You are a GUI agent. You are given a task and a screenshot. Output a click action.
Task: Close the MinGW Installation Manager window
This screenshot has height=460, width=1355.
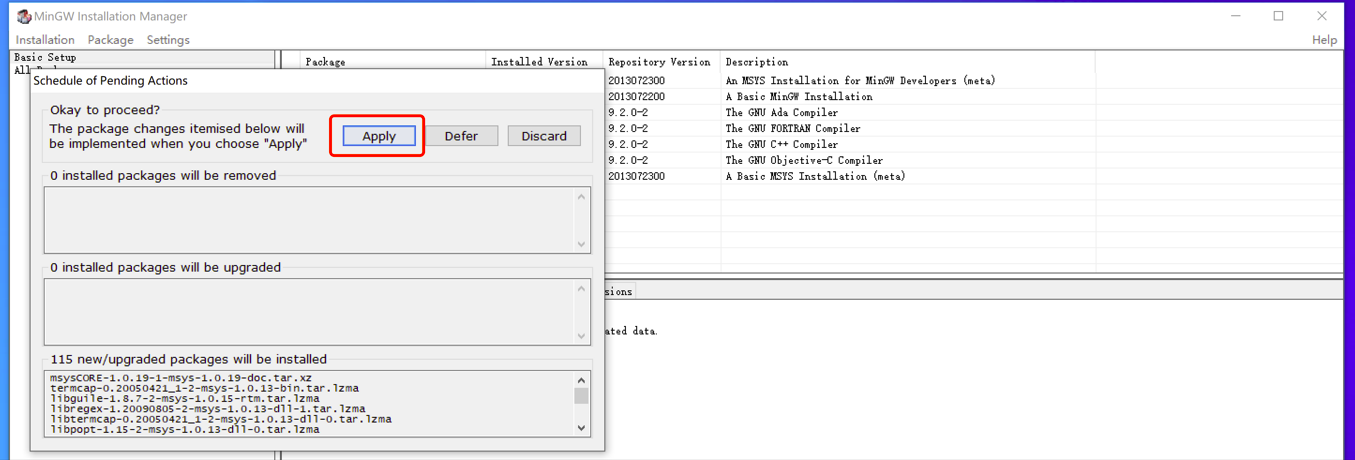point(1323,16)
